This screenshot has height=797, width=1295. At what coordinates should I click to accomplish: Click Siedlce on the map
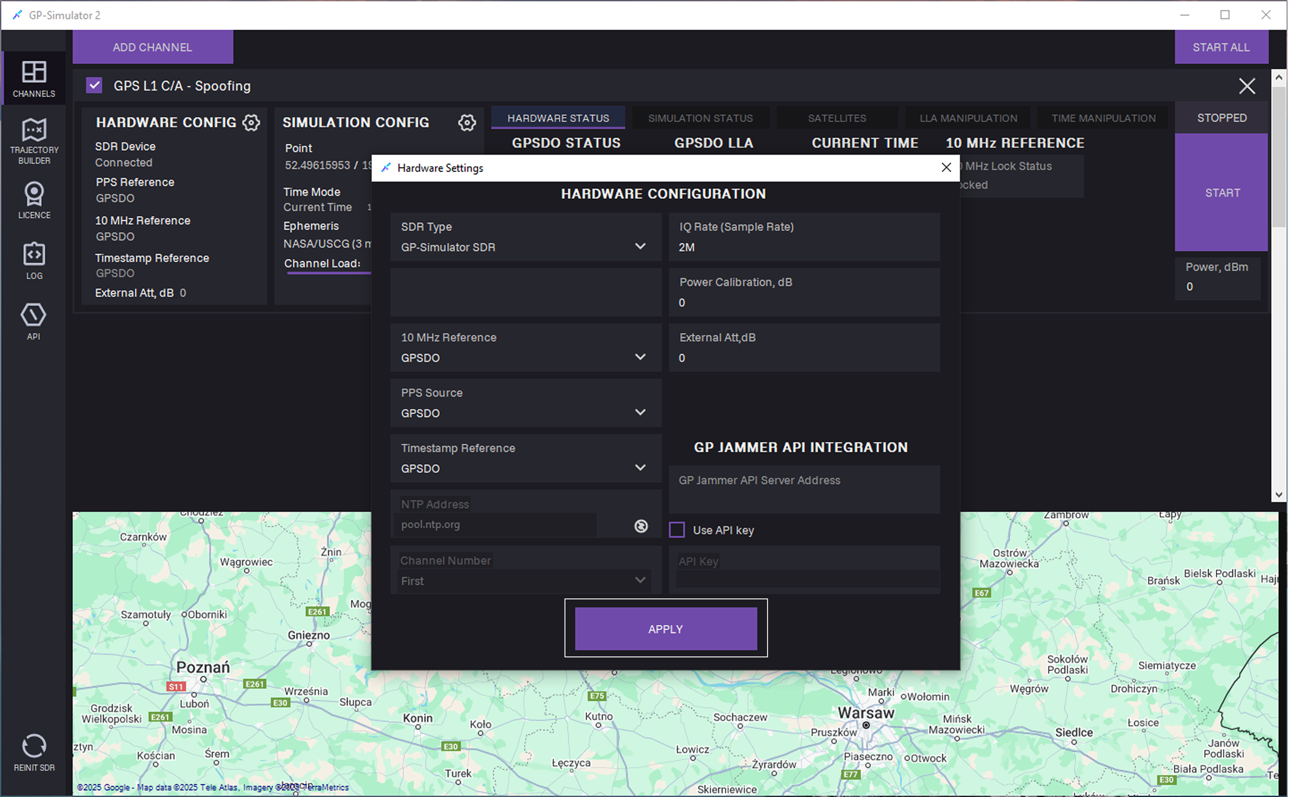[1074, 733]
